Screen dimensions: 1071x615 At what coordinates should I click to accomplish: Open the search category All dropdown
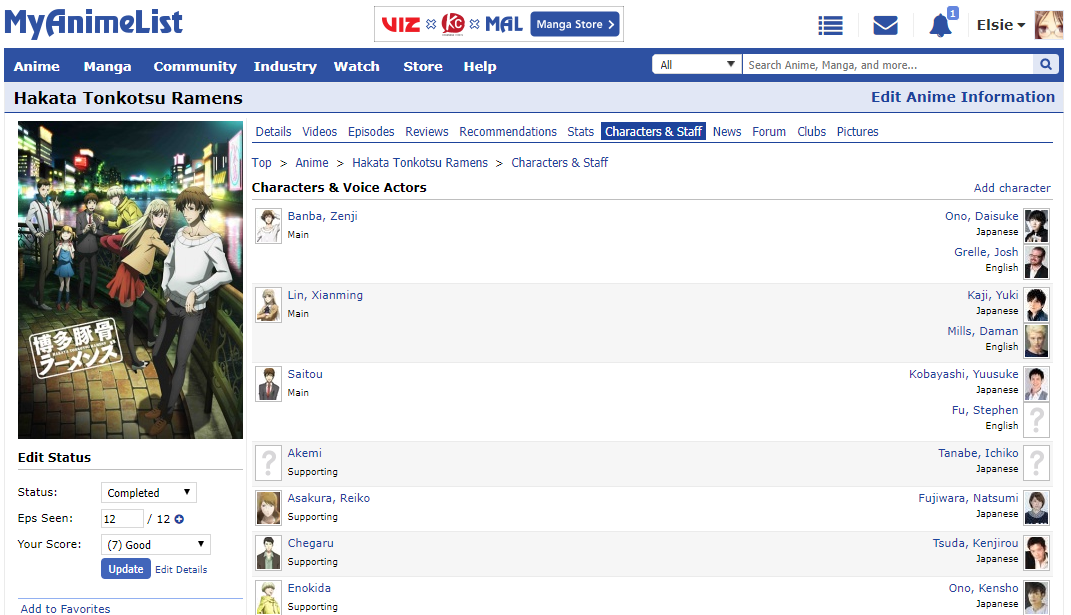pyautogui.click(x=697, y=65)
